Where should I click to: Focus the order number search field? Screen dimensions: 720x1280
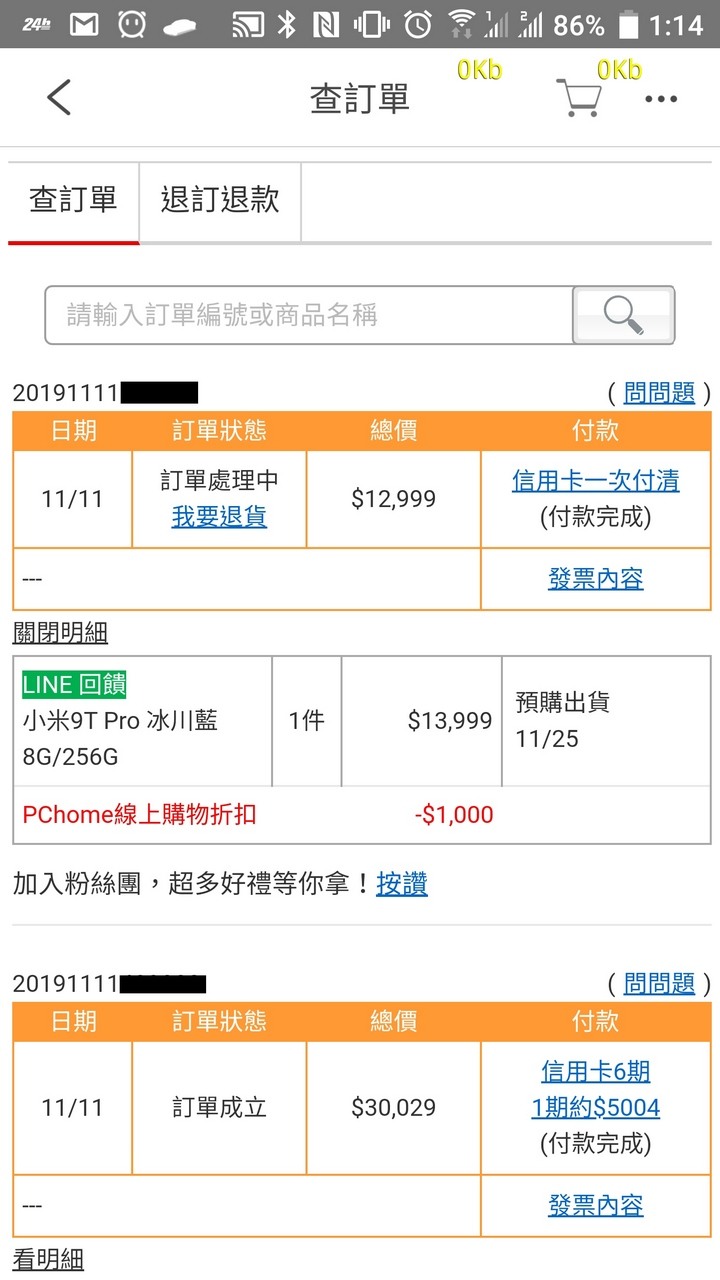point(309,316)
